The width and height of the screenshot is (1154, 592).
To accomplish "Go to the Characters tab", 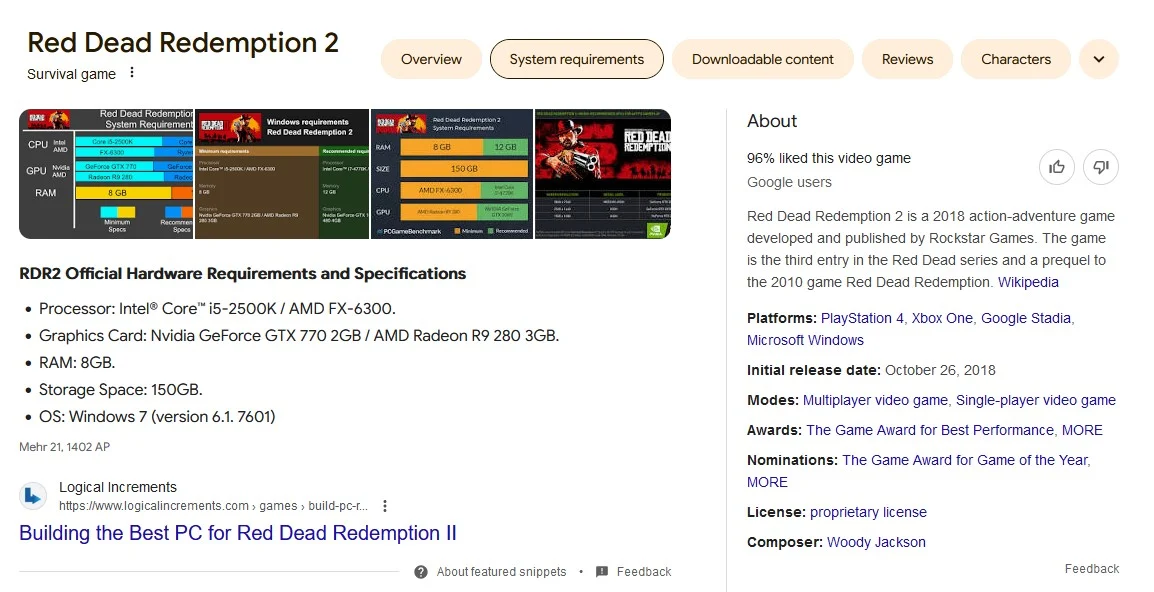I will point(1016,59).
